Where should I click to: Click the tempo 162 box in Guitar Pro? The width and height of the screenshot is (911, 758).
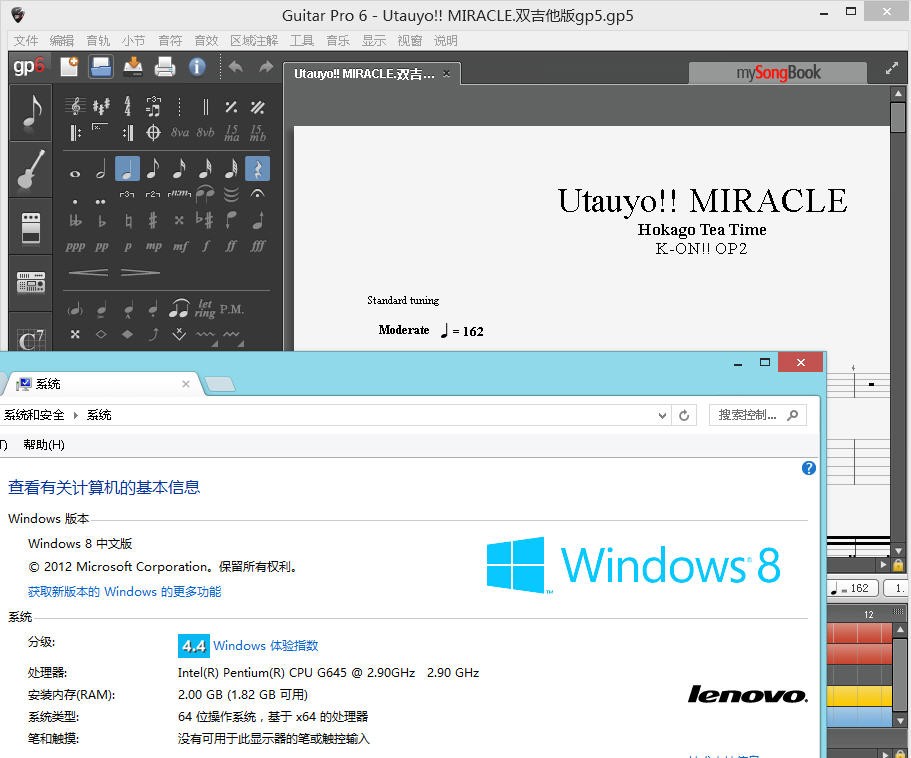coord(853,588)
